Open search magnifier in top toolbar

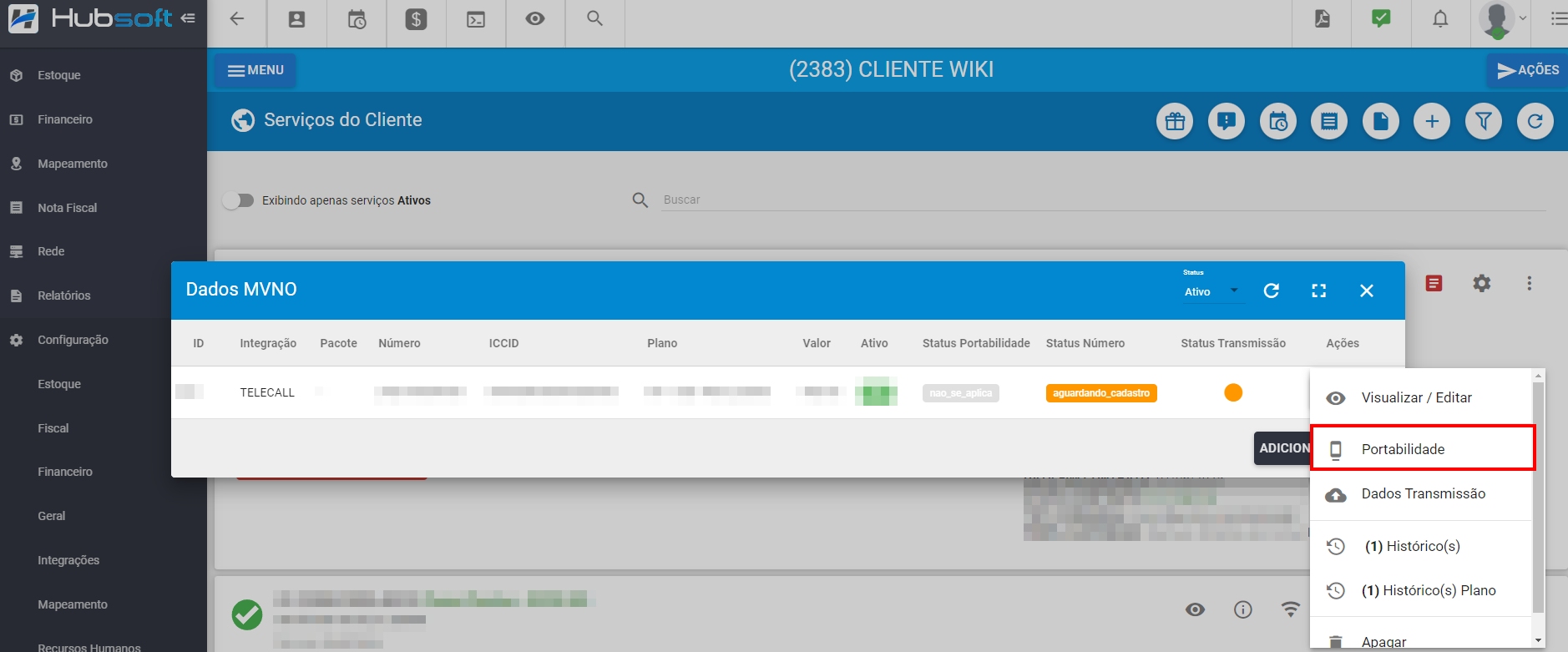(594, 18)
